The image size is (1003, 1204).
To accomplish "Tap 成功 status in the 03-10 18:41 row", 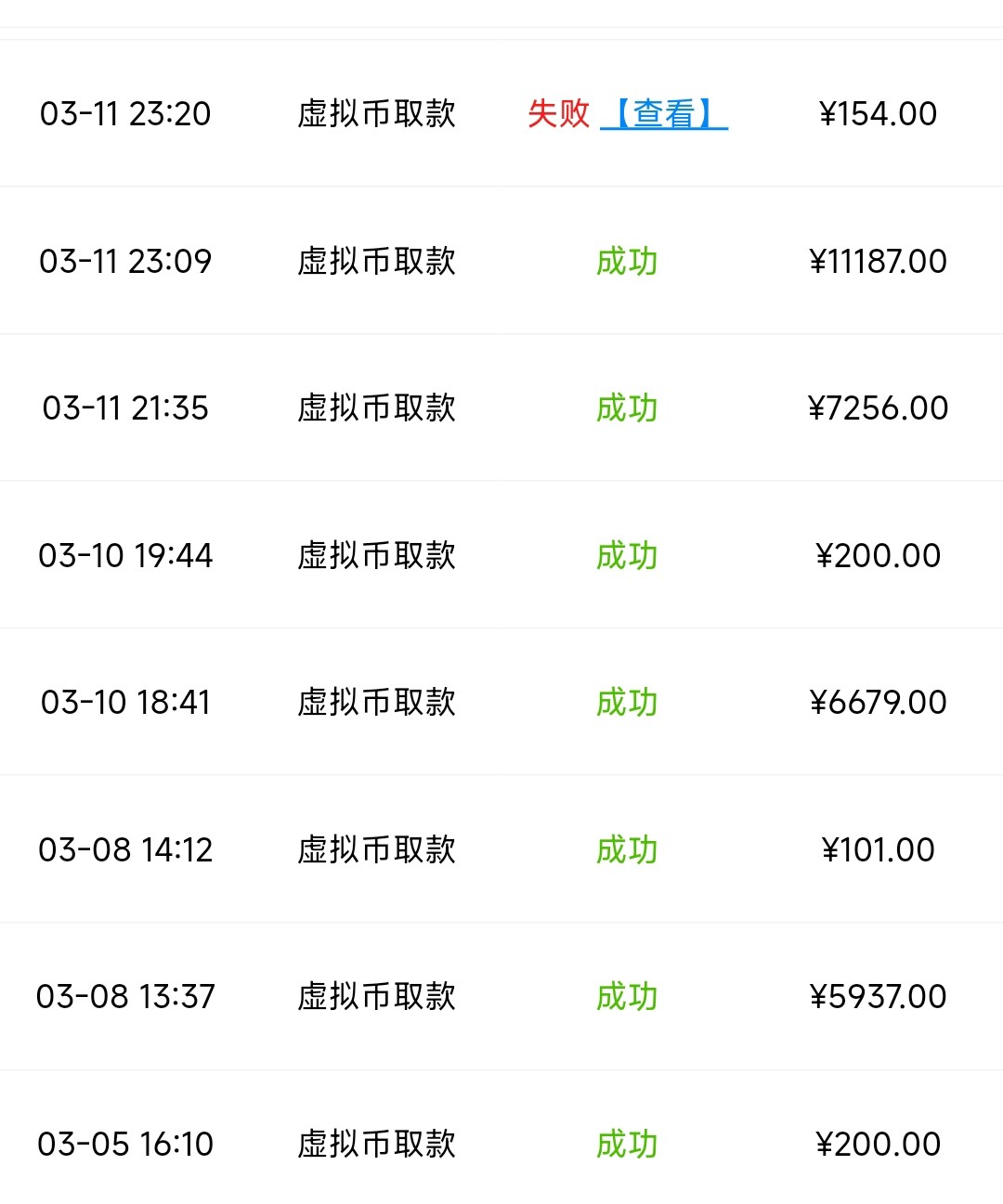I will click(x=627, y=703).
